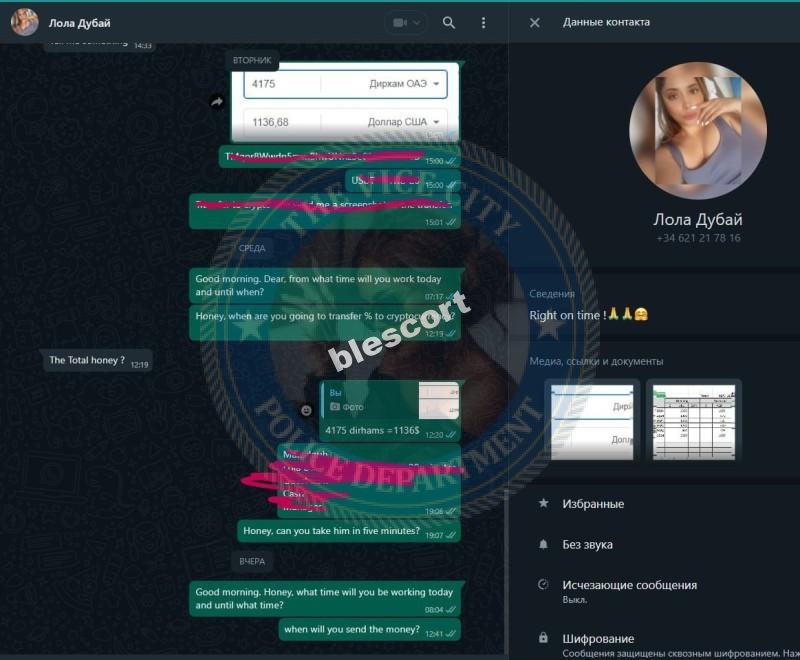Image resolution: width=800 pixels, height=660 pixels.
Task: Open the quoted Фото reply preview
Action: 392,400
